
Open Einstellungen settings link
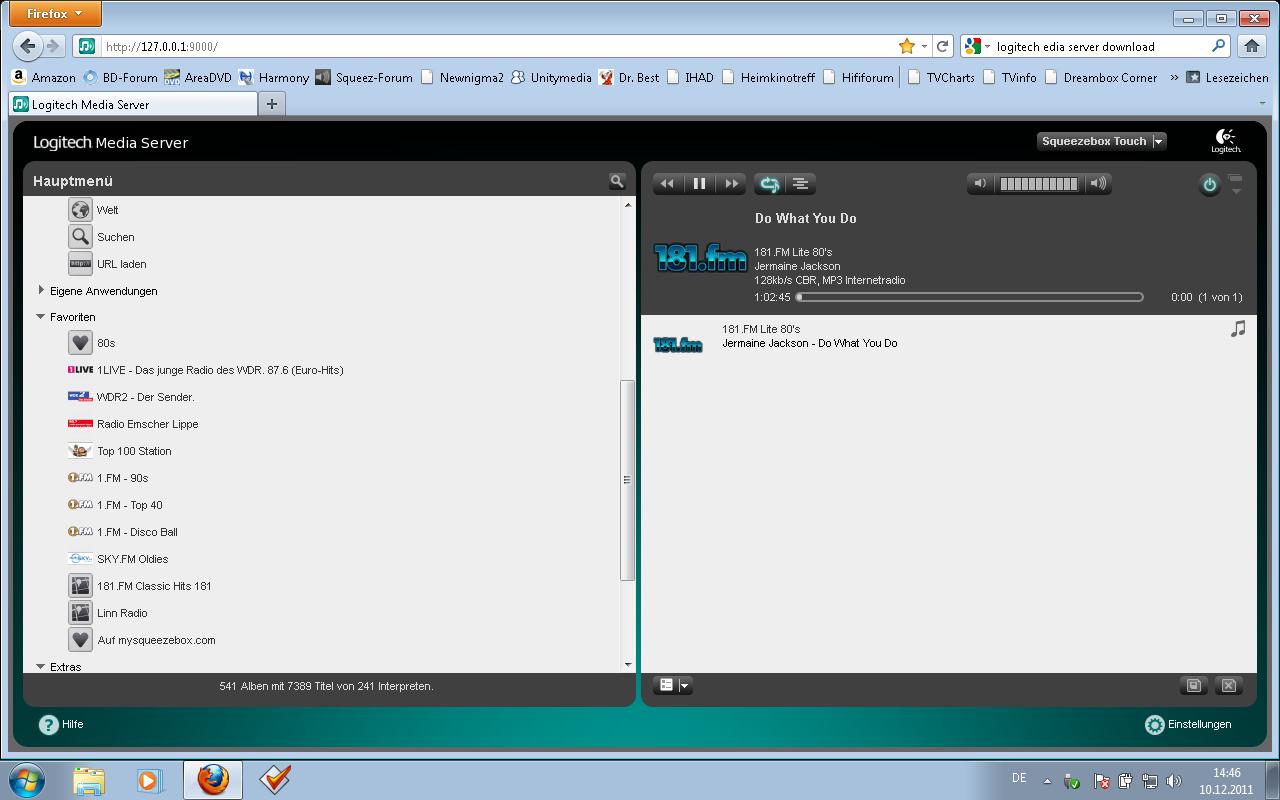[1199, 724]
